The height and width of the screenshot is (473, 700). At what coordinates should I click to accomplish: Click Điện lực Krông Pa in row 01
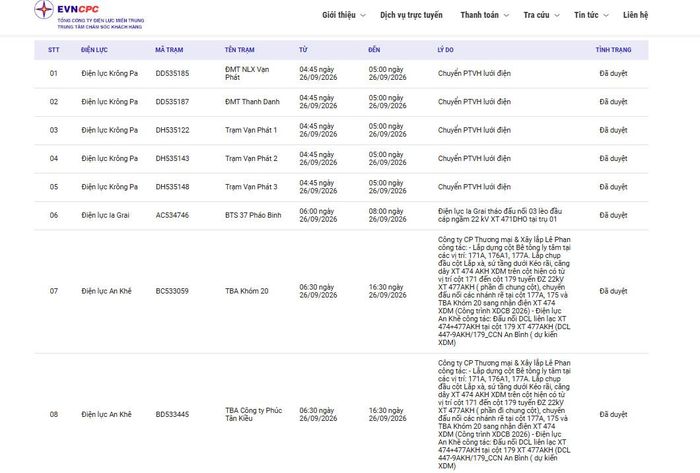coord(109,73)
